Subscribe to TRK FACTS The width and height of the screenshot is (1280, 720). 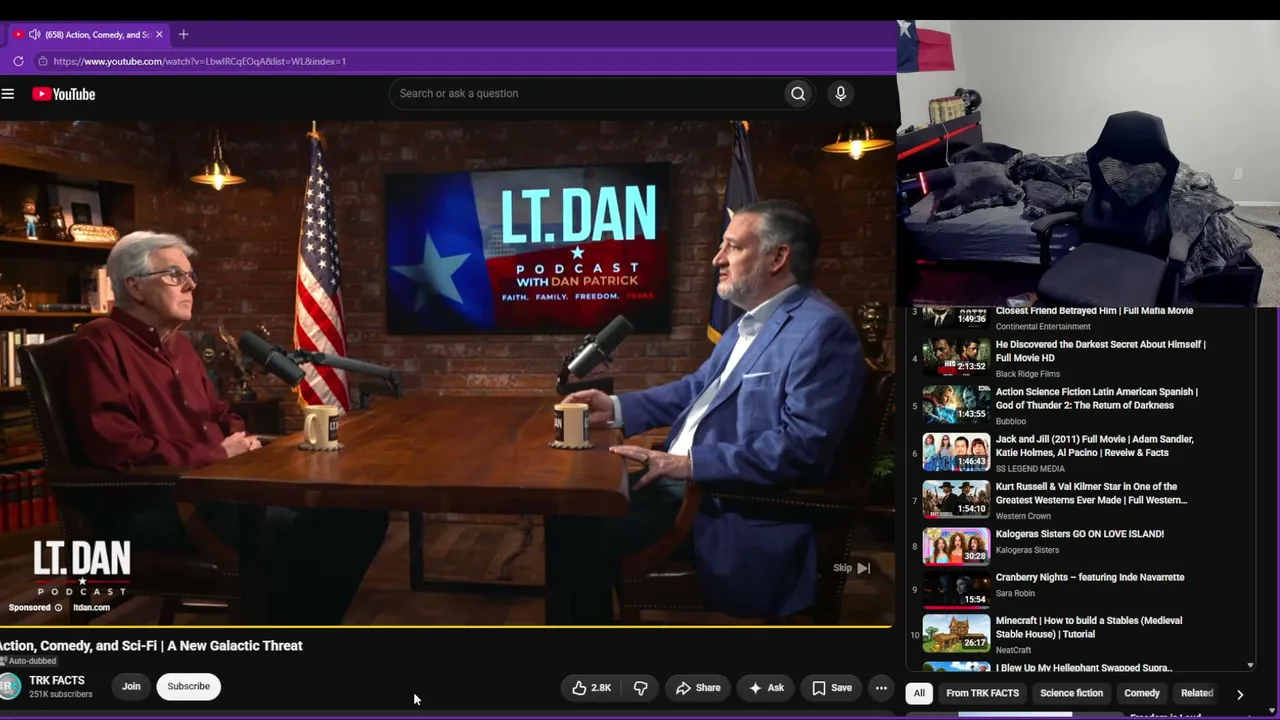[x=188, y=686]
